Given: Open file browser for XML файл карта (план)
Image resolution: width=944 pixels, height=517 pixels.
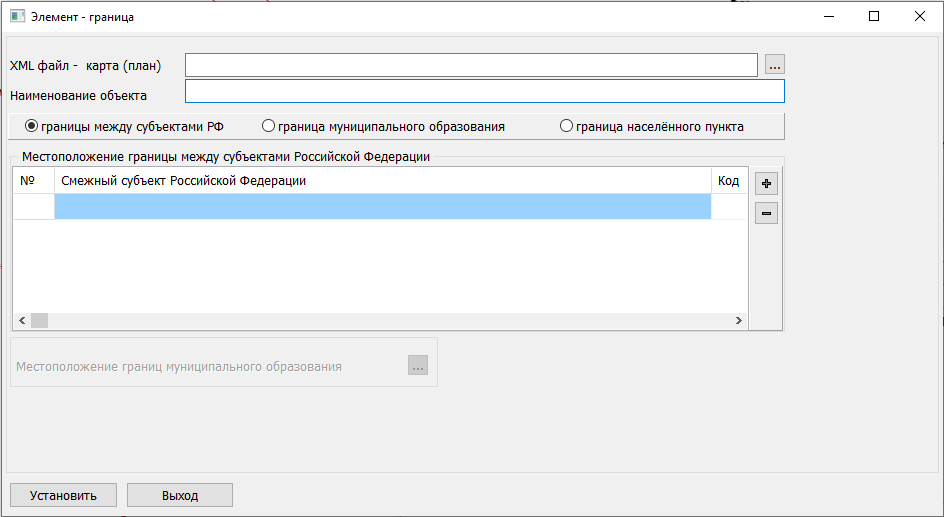Looking at the screenshot, I should [775, 65].
